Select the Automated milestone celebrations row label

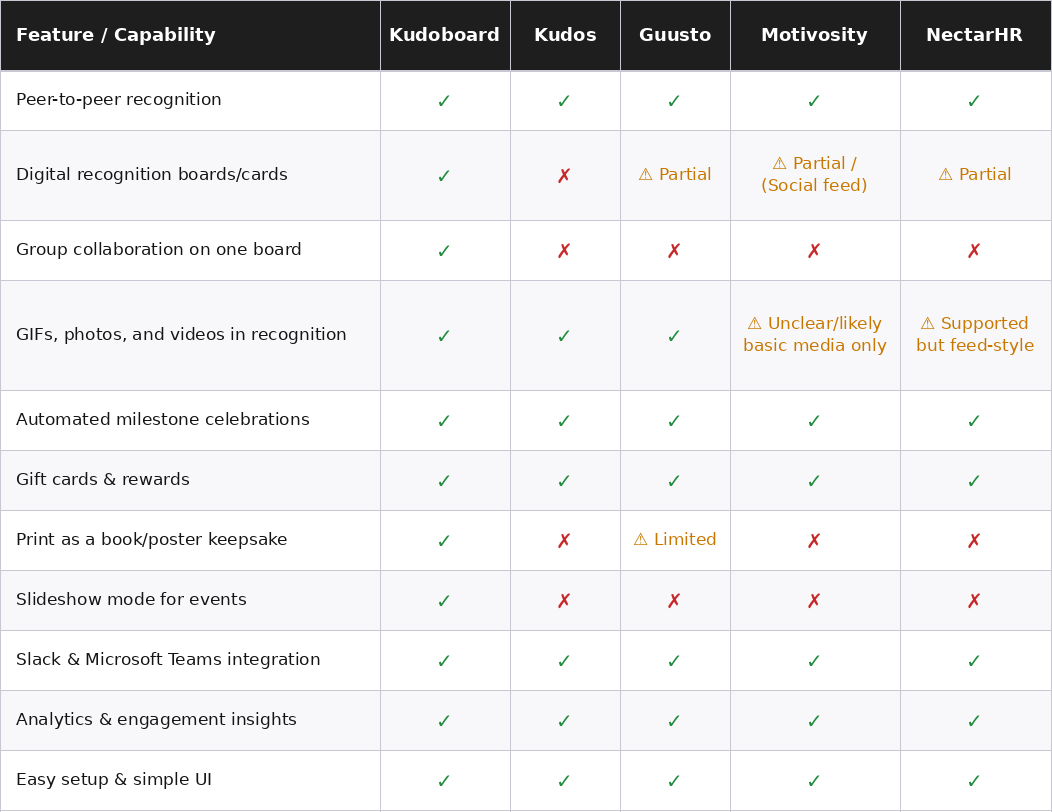(163, 420)
